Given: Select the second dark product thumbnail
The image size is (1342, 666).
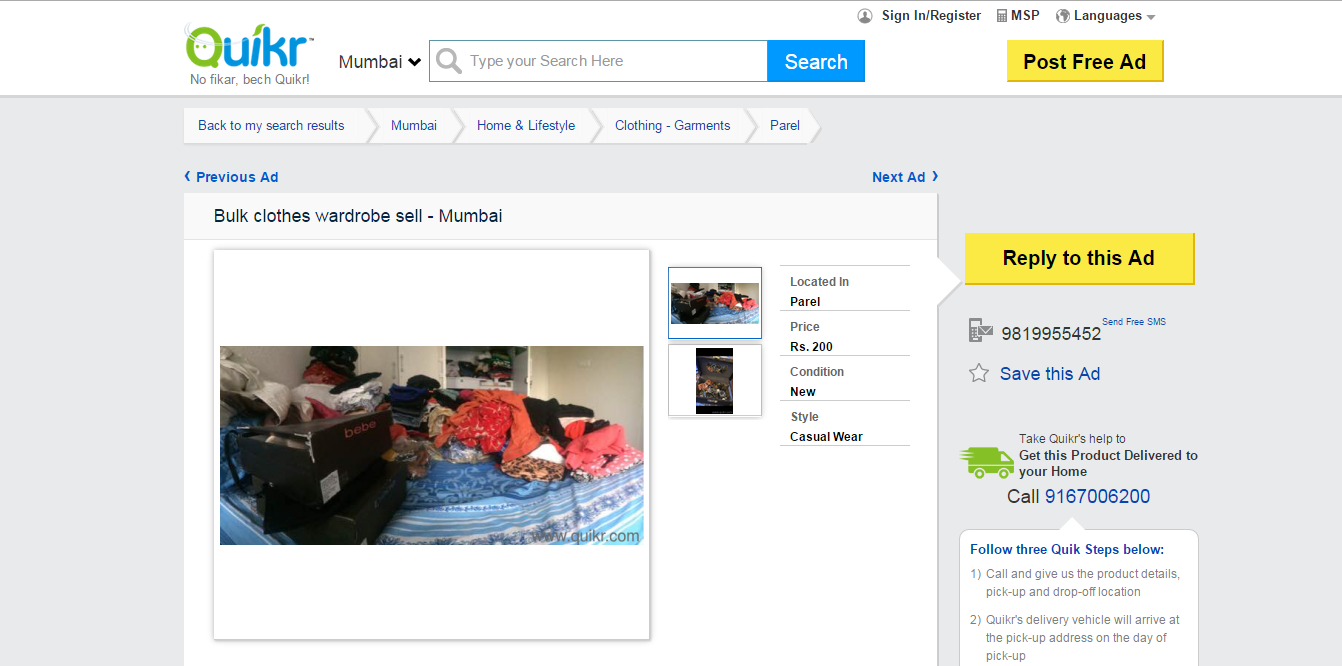Looking at the screenshot, I should (715, 380).
